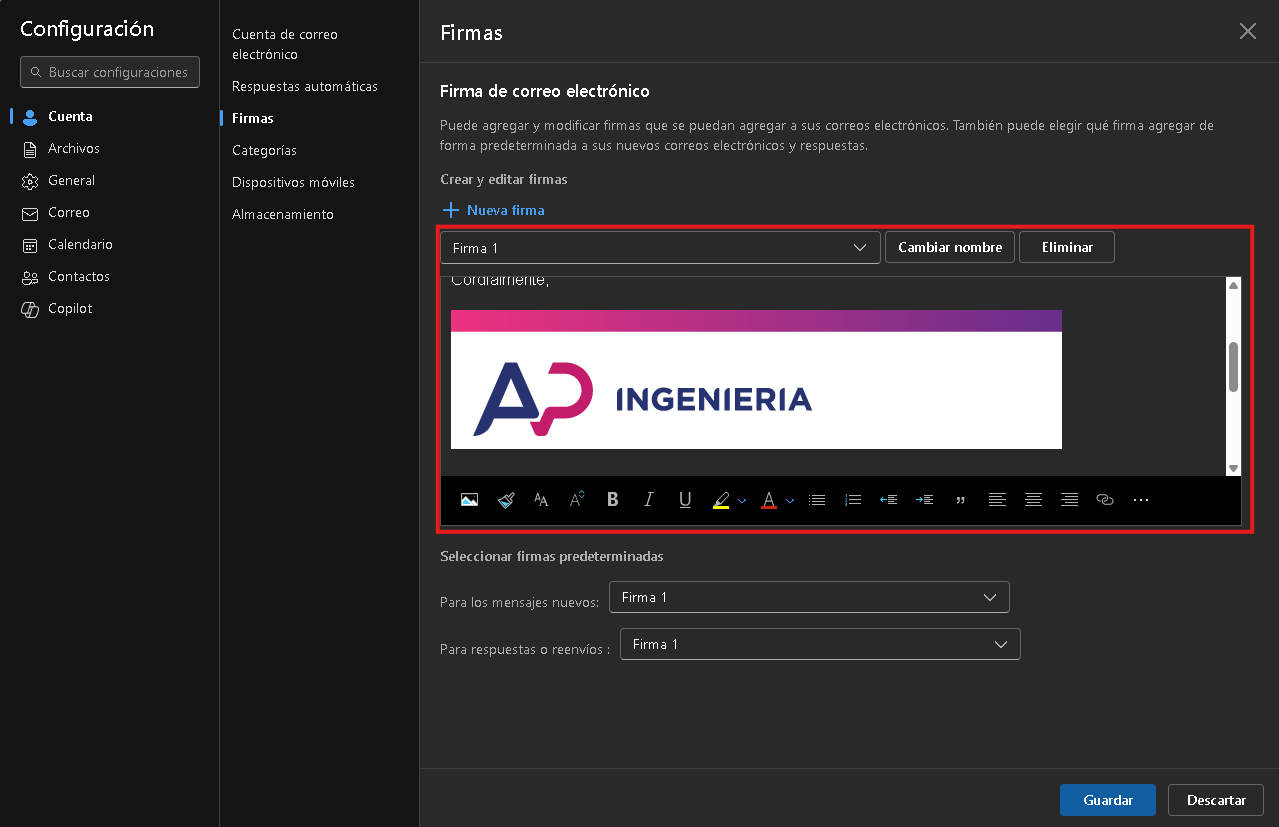The width and height of the screenshot is (1279, 827).
Task: Decrease the indent
Action: click(888, 500)
